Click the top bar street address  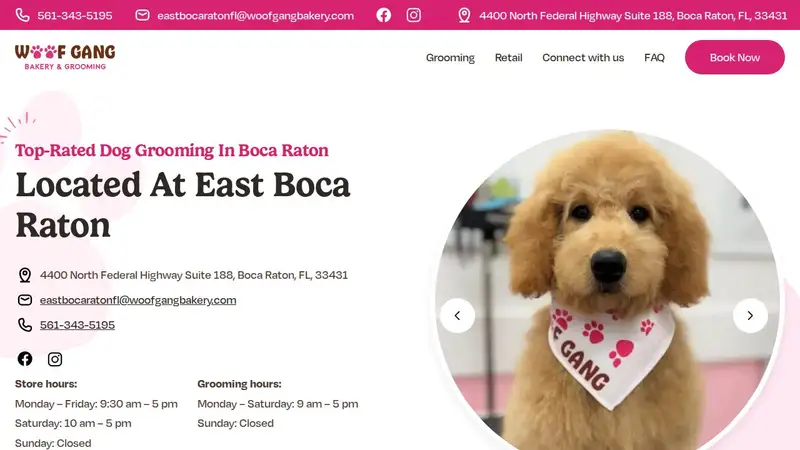(x=633, y=16)
